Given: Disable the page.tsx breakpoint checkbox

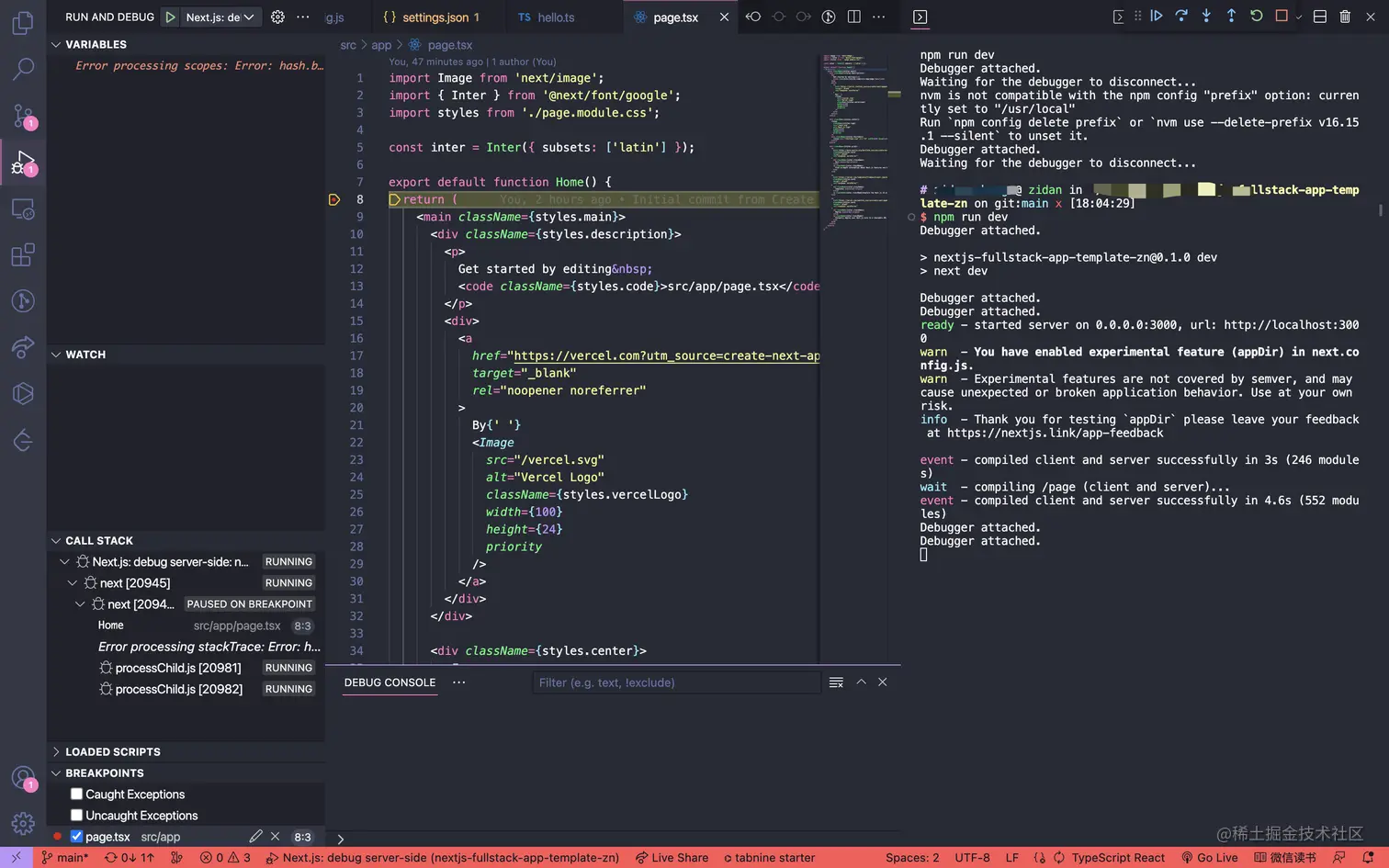Looking at the screenshot, I should (76, 836).
